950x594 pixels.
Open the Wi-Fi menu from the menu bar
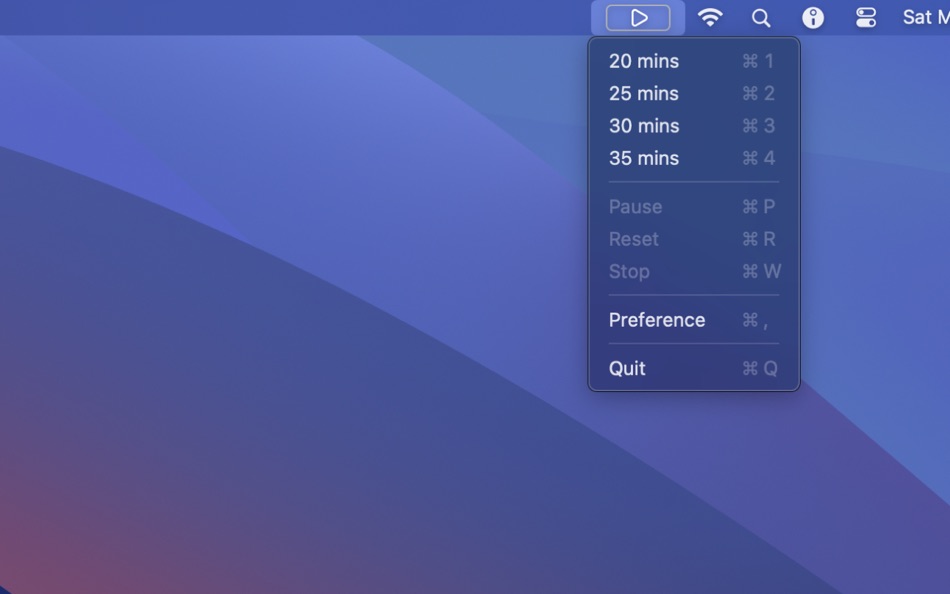point(711,17)
